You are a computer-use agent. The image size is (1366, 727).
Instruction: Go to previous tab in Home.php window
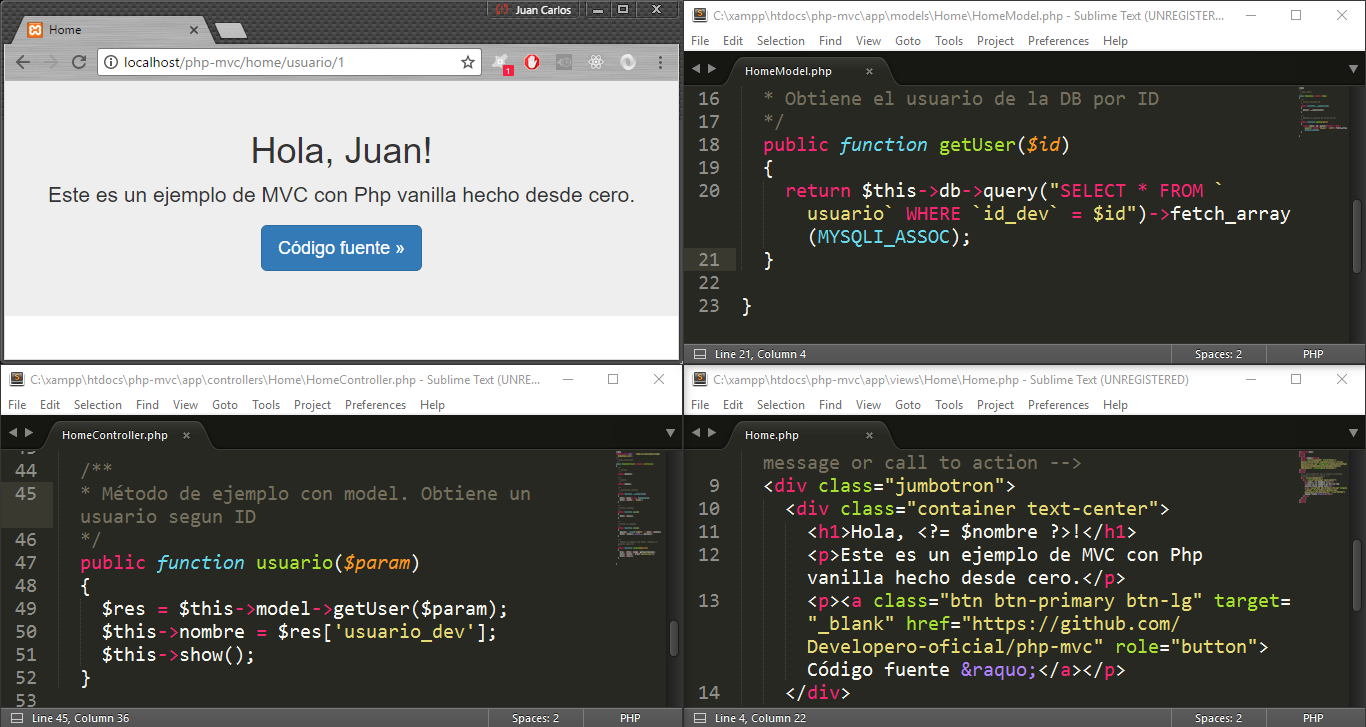click(x=697, y=433)
